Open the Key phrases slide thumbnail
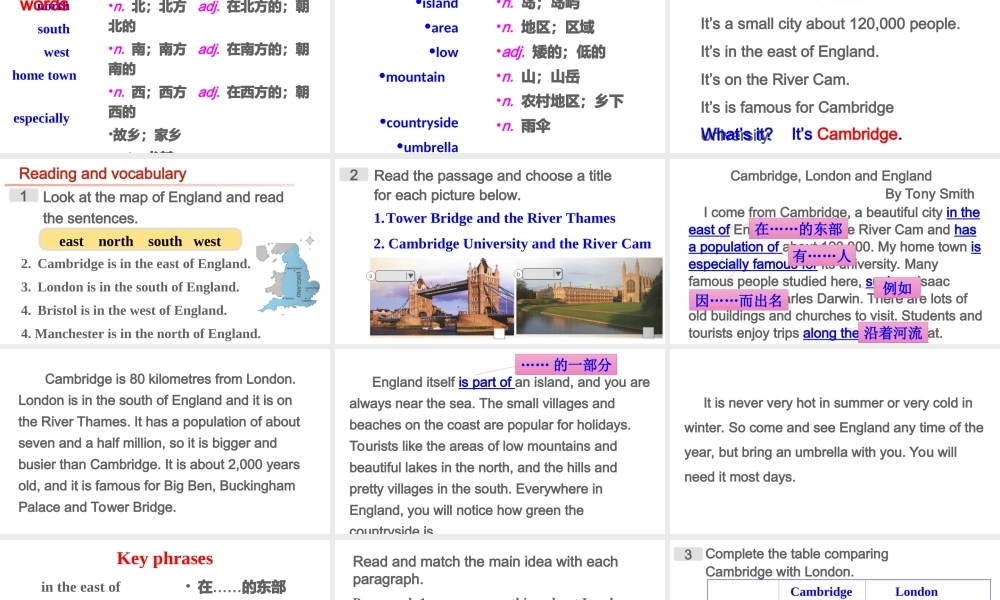This screenshot has width=1000, height=600. pyautogui.click(x=165, y=570)
